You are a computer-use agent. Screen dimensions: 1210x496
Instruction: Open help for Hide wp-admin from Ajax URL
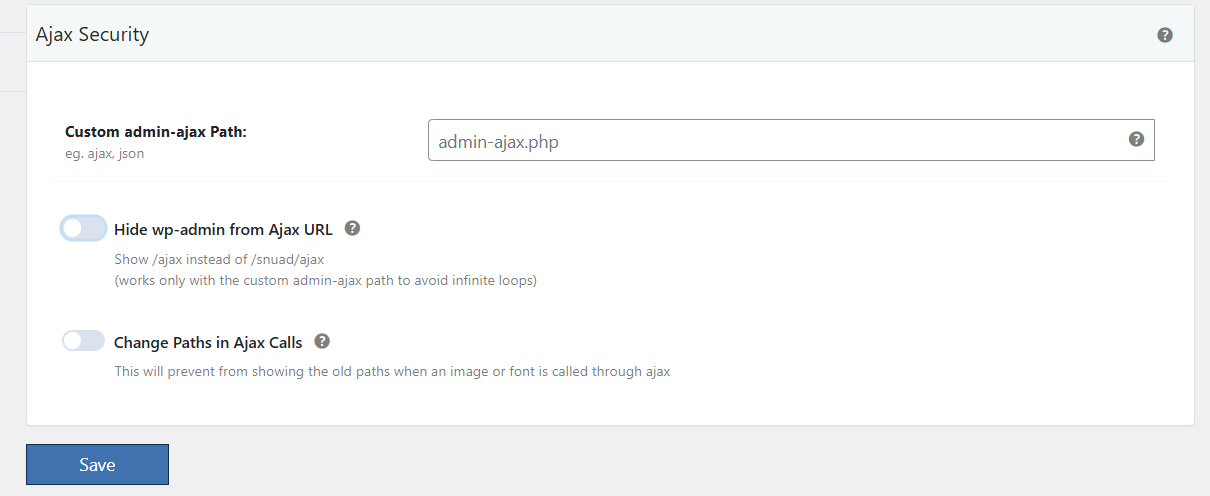click(352, 228)
